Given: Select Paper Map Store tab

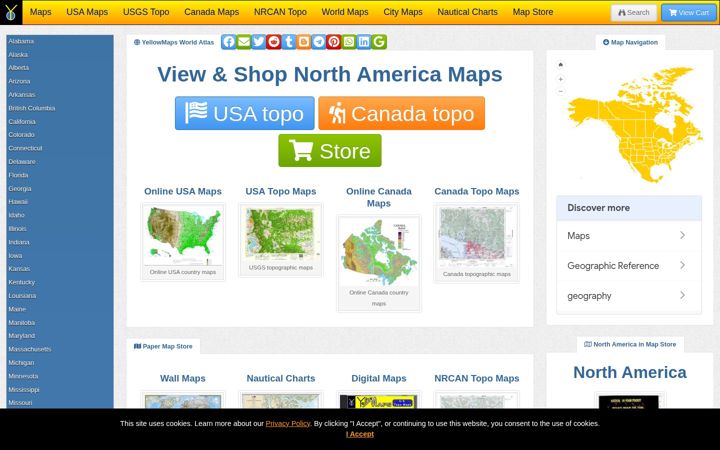Looking at the screenshot, I should pyautogui.click(x=163, y=346).
